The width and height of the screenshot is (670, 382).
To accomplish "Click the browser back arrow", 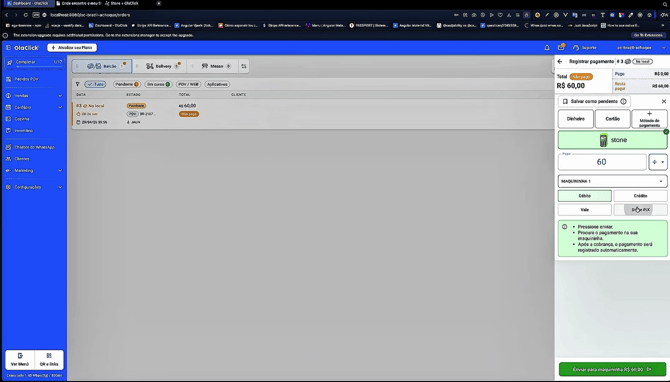I will pos(6,15).
